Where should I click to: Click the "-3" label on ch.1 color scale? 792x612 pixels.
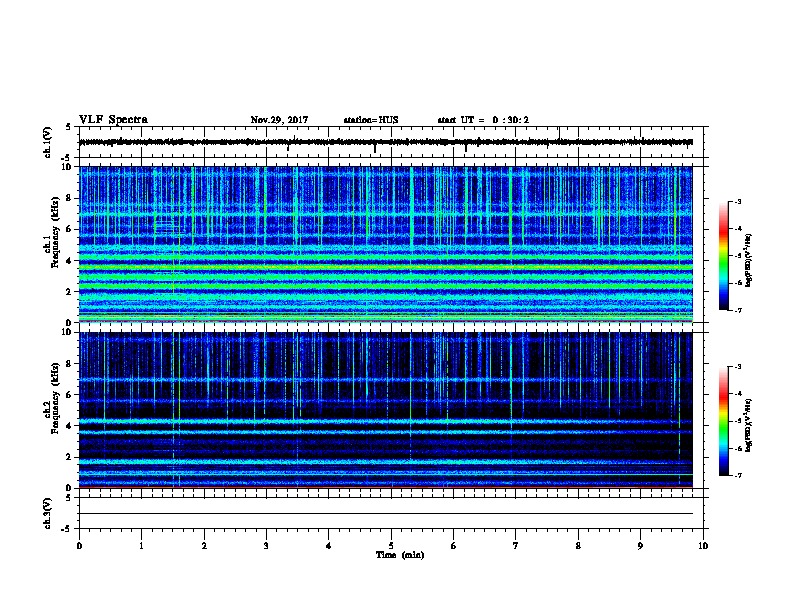[738, 201]
